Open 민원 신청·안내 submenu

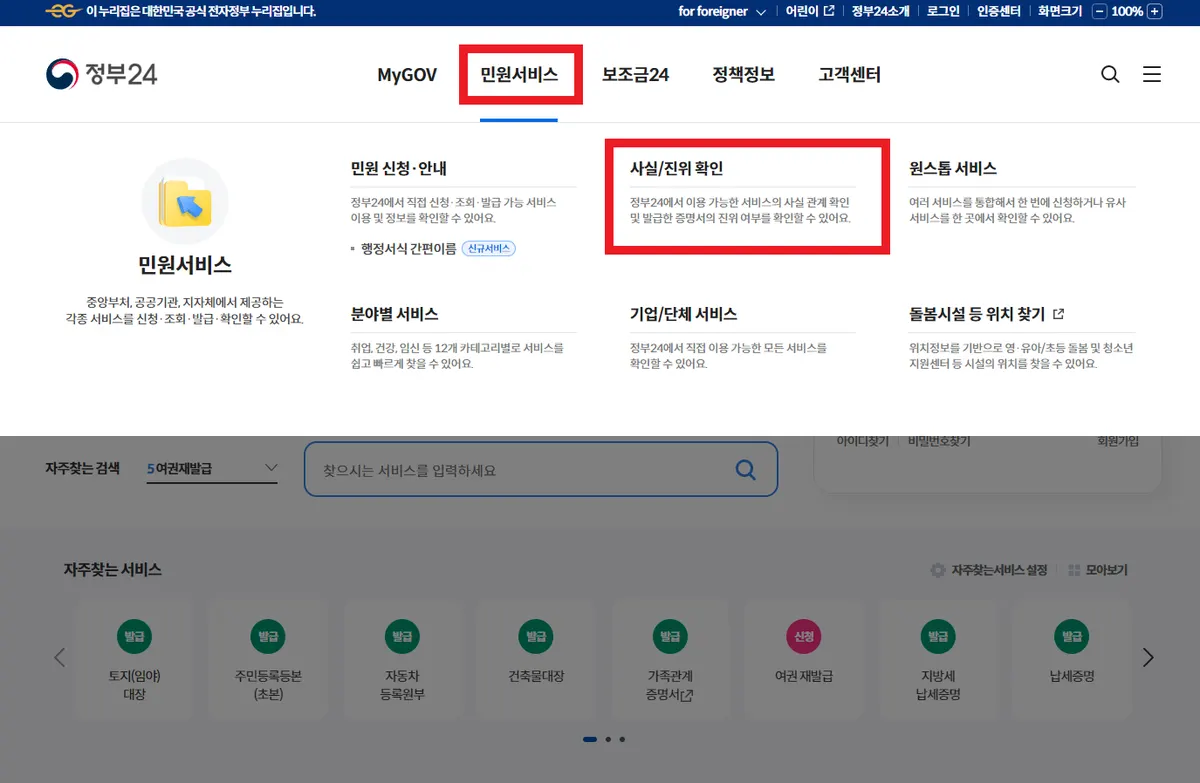pos(399,168)
